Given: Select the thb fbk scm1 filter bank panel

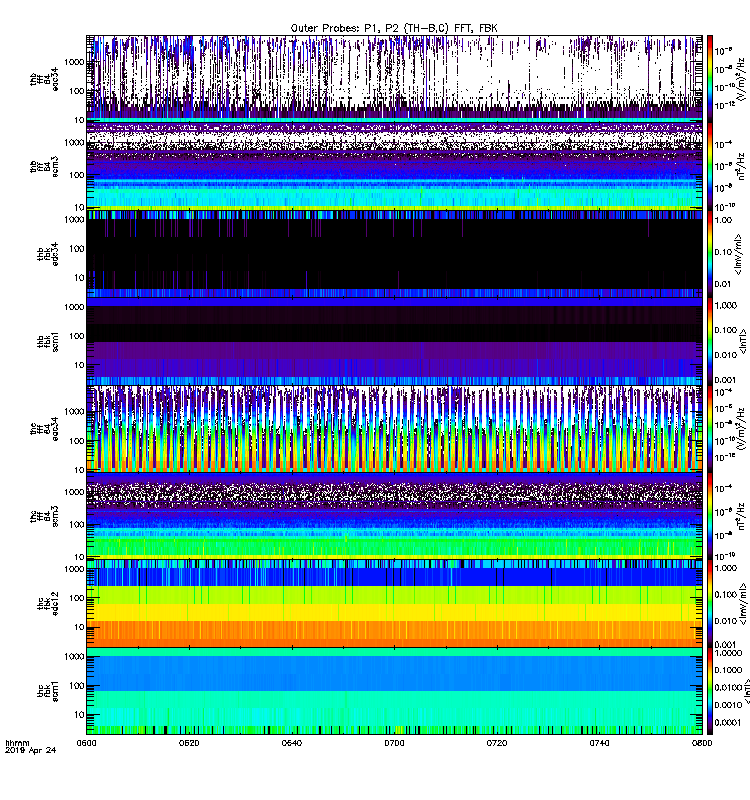Looking at the screenshot, I should (394, 341).
